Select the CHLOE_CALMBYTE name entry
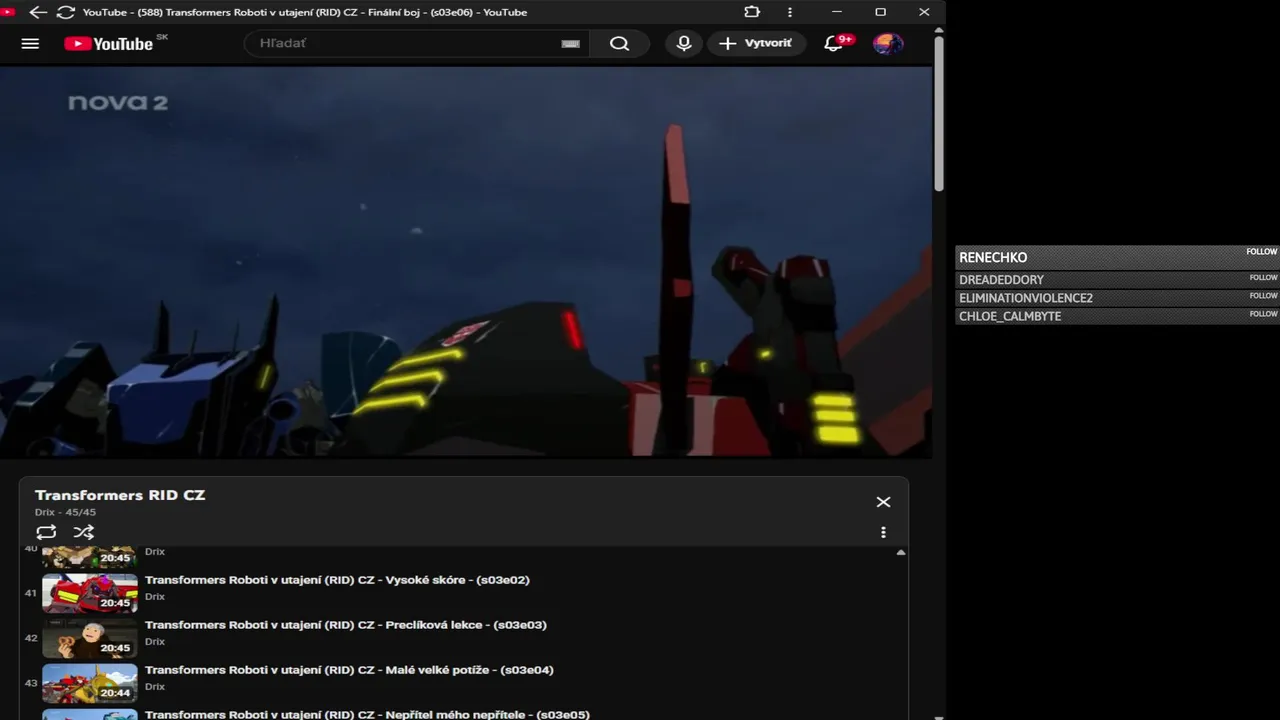Viewport: 1280px width, 720px height. (1010, 316)
